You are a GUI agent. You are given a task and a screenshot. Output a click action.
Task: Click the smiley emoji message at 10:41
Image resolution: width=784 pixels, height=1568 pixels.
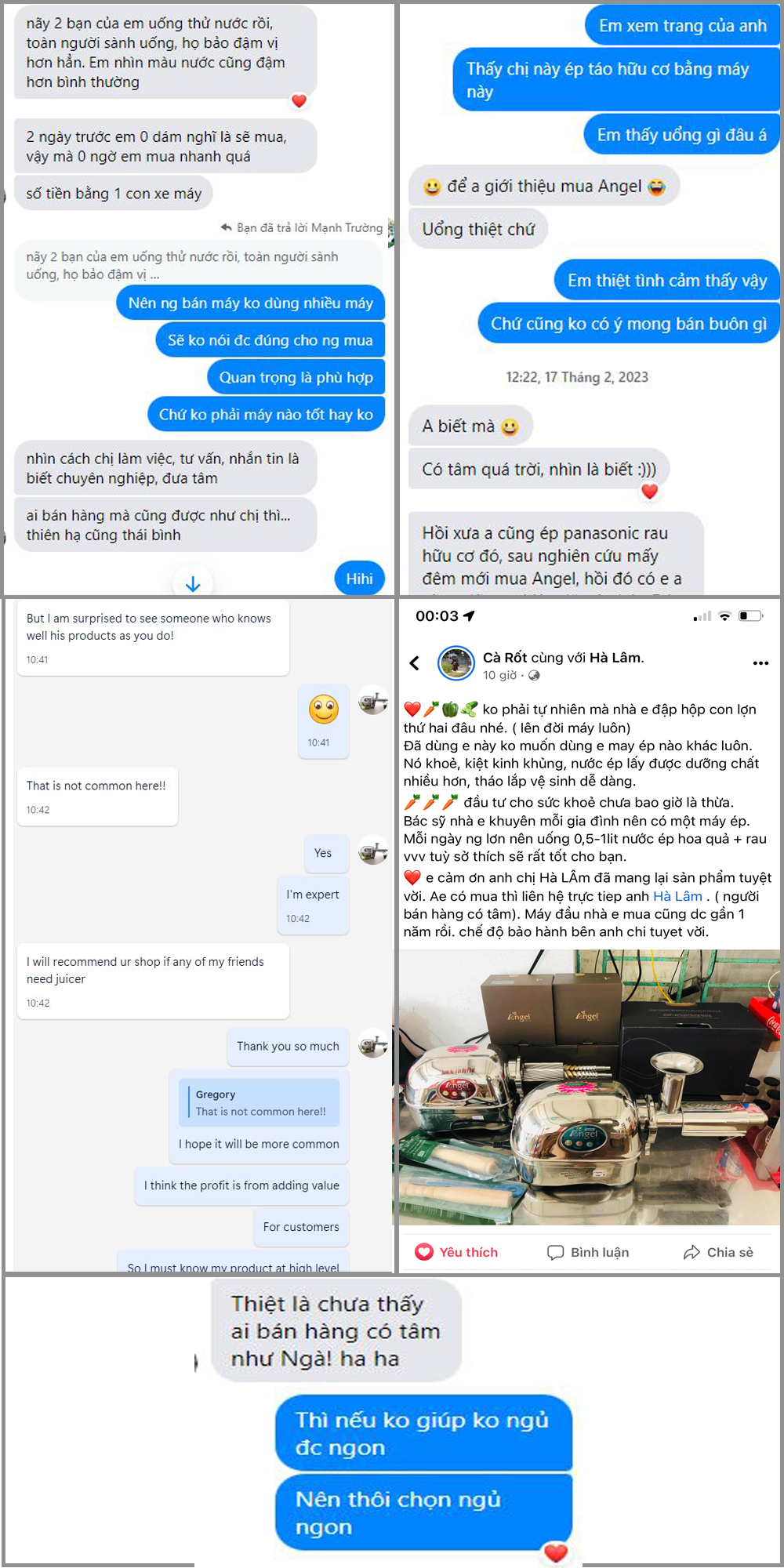(323, 721)
